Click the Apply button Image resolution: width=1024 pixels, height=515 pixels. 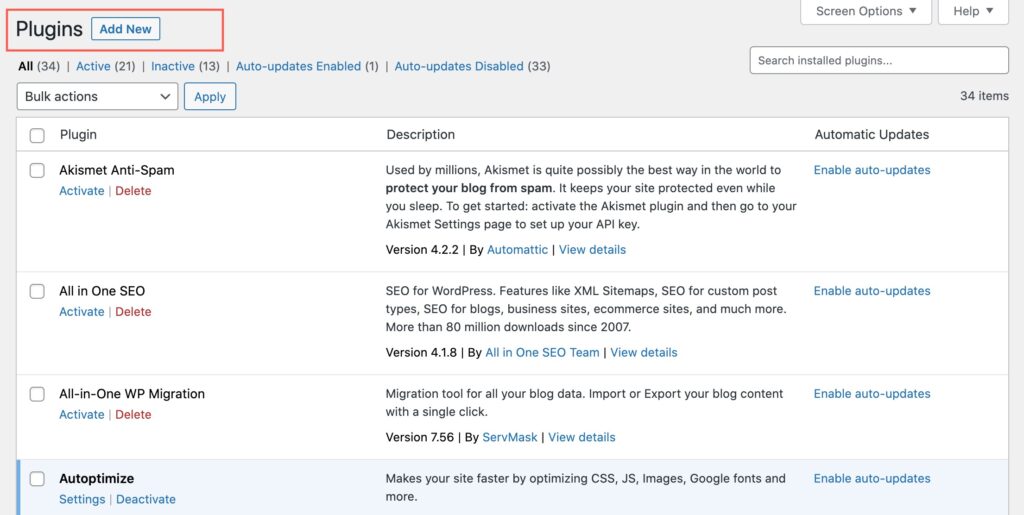tap(210, 97)
